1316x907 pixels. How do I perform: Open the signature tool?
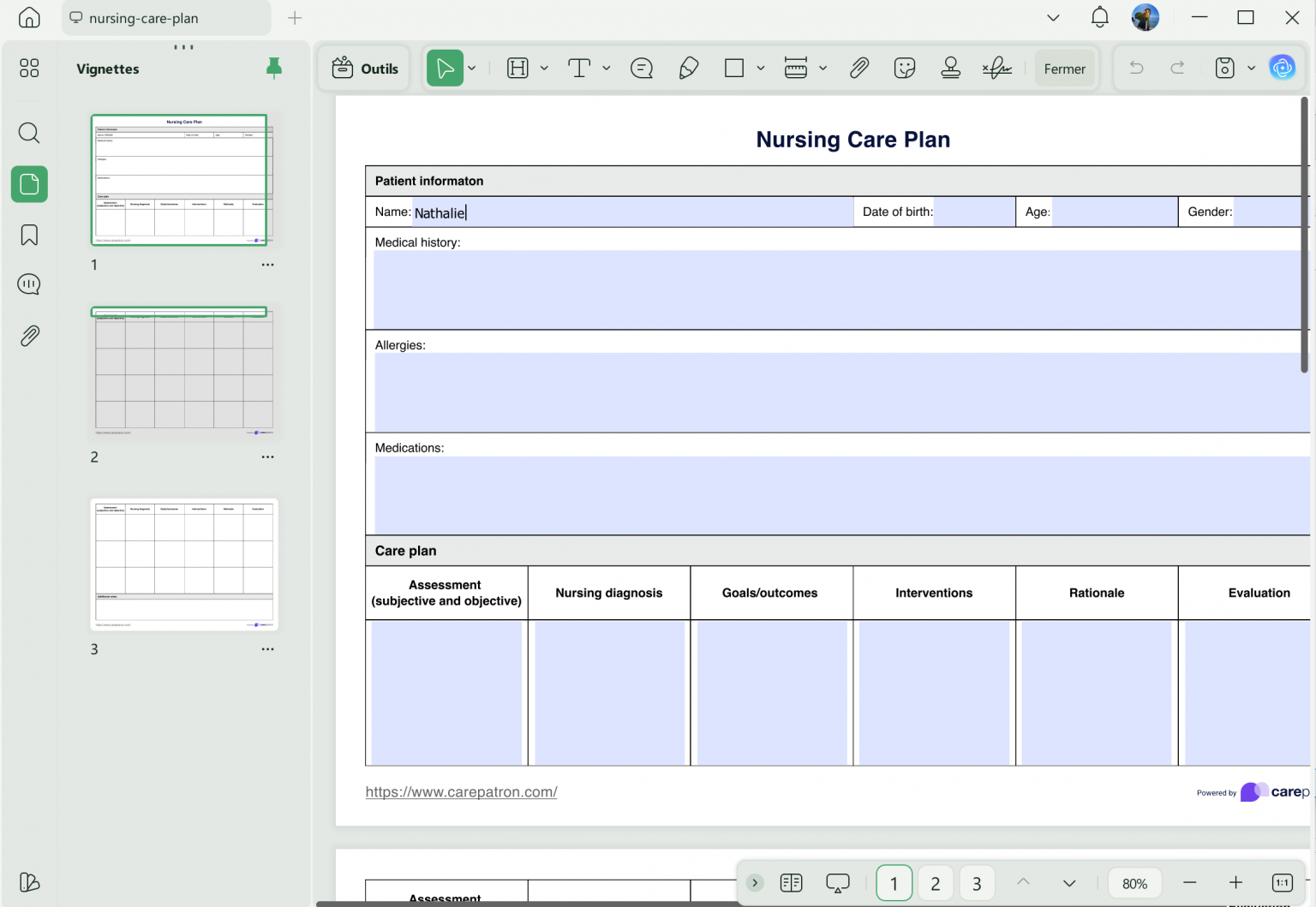coord(996,69)
